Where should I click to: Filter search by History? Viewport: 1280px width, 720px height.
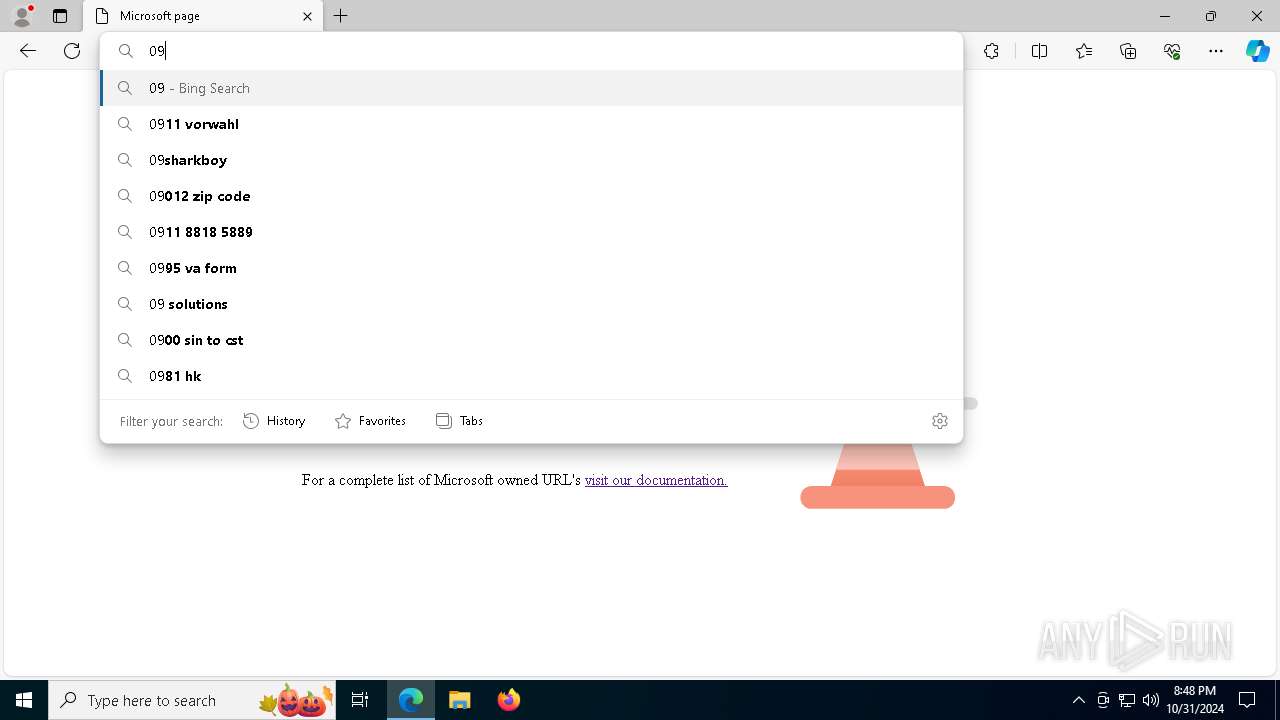click(274, 421)
